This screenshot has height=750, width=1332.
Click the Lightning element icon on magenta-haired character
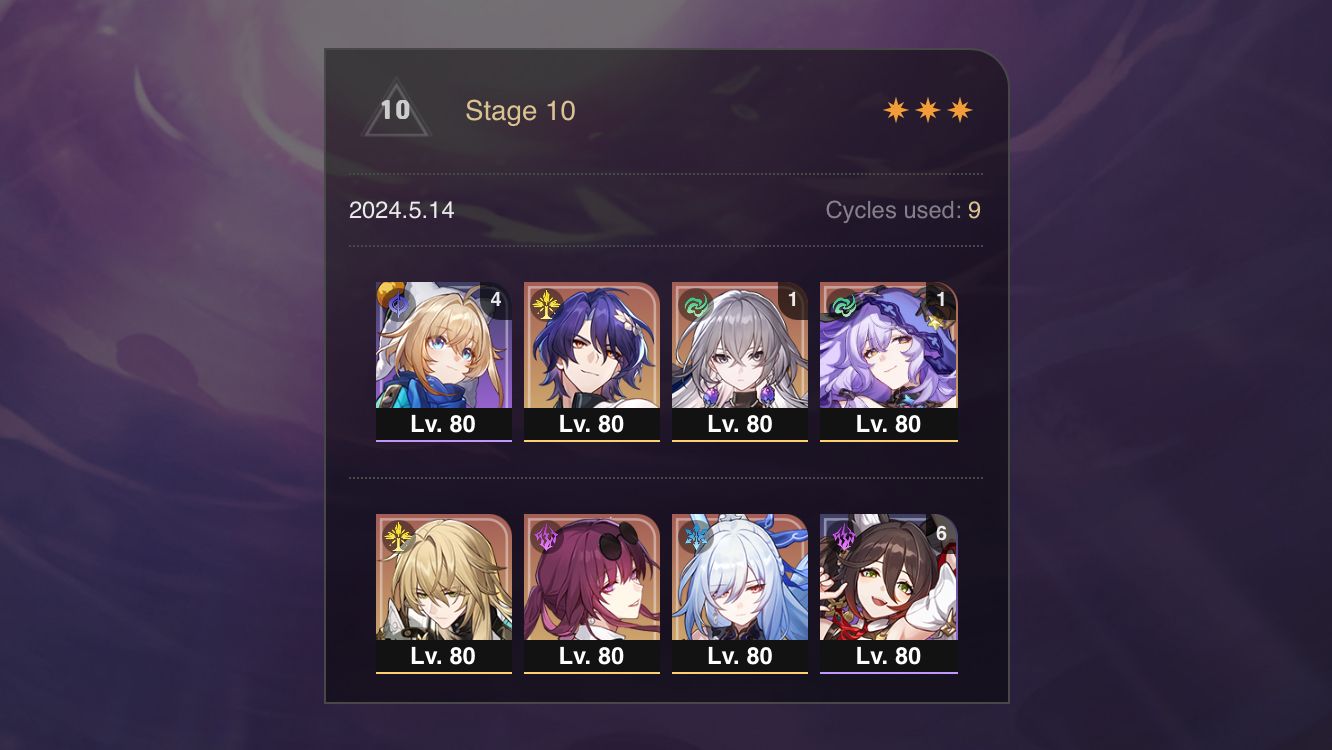tap(545, 536)
